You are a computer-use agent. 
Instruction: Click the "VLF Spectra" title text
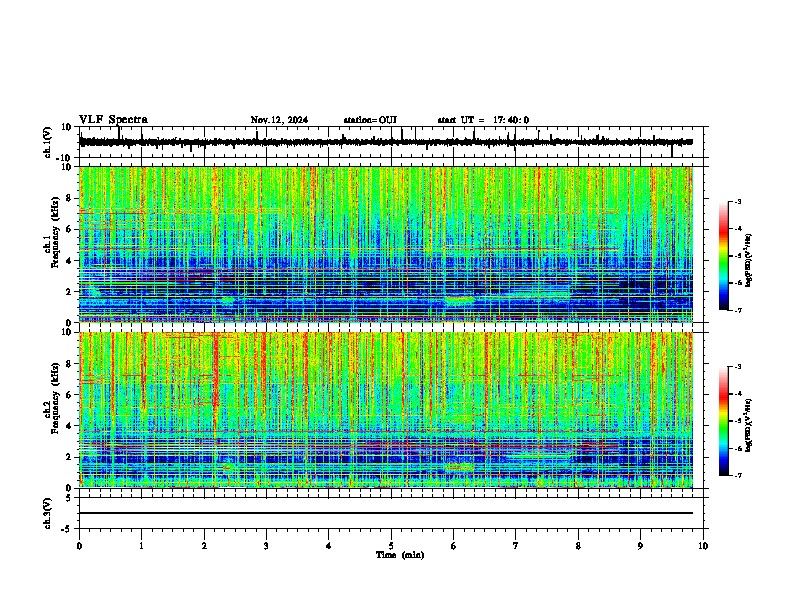coord(113,120)
